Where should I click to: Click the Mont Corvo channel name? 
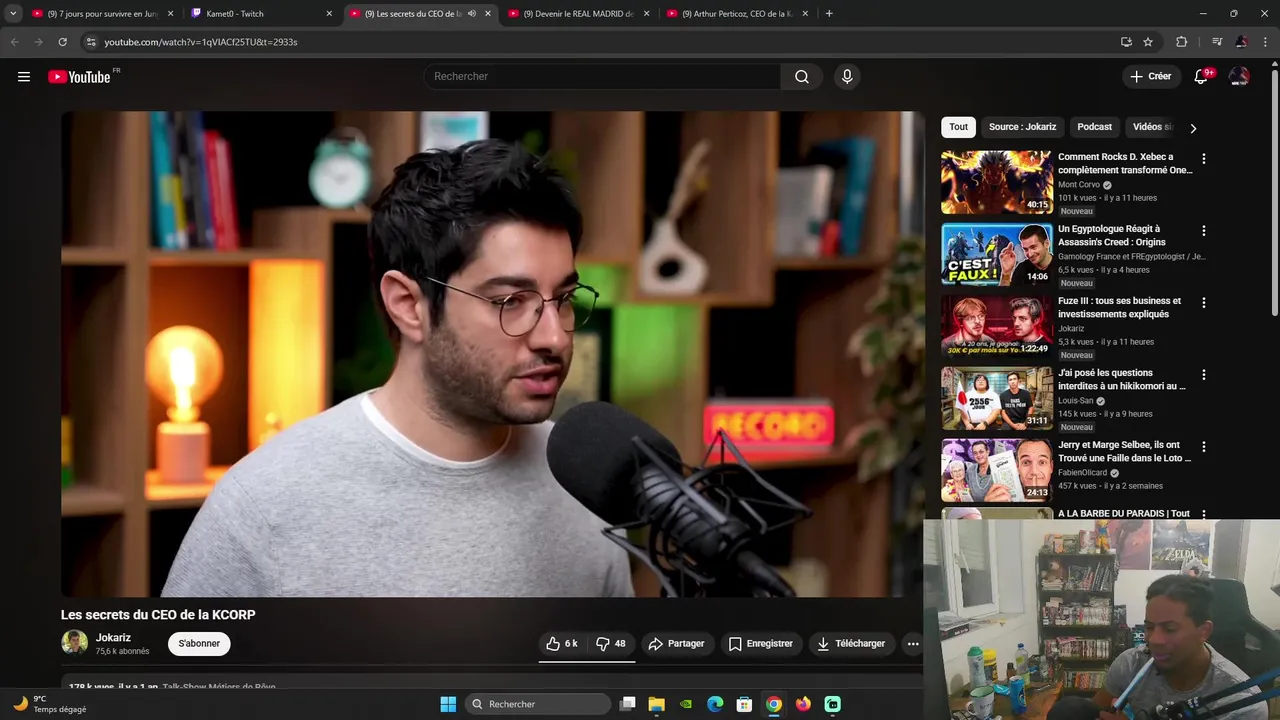click(x=1079, y=185)
